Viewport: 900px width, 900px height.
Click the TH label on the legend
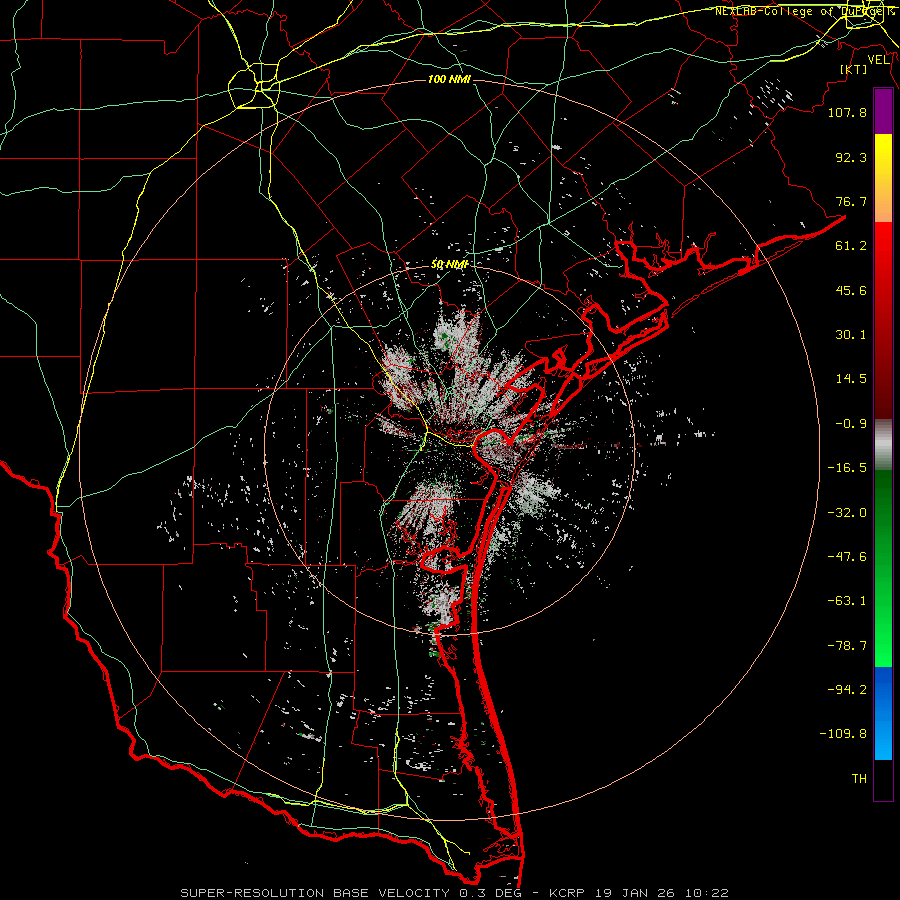859,779
